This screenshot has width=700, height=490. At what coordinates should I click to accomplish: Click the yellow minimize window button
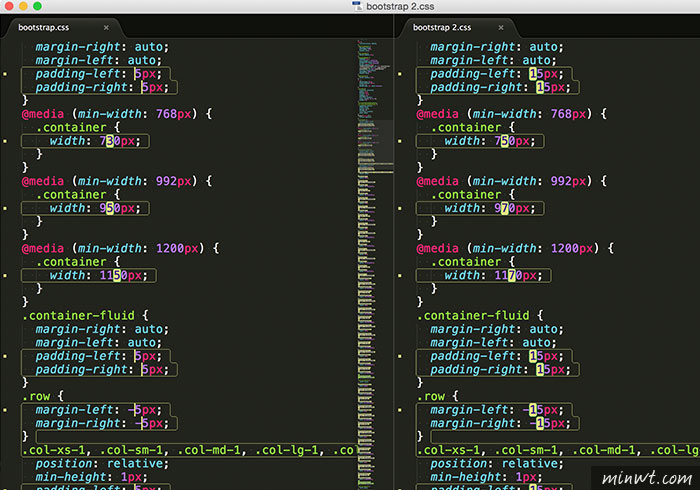tap(23, 6)
